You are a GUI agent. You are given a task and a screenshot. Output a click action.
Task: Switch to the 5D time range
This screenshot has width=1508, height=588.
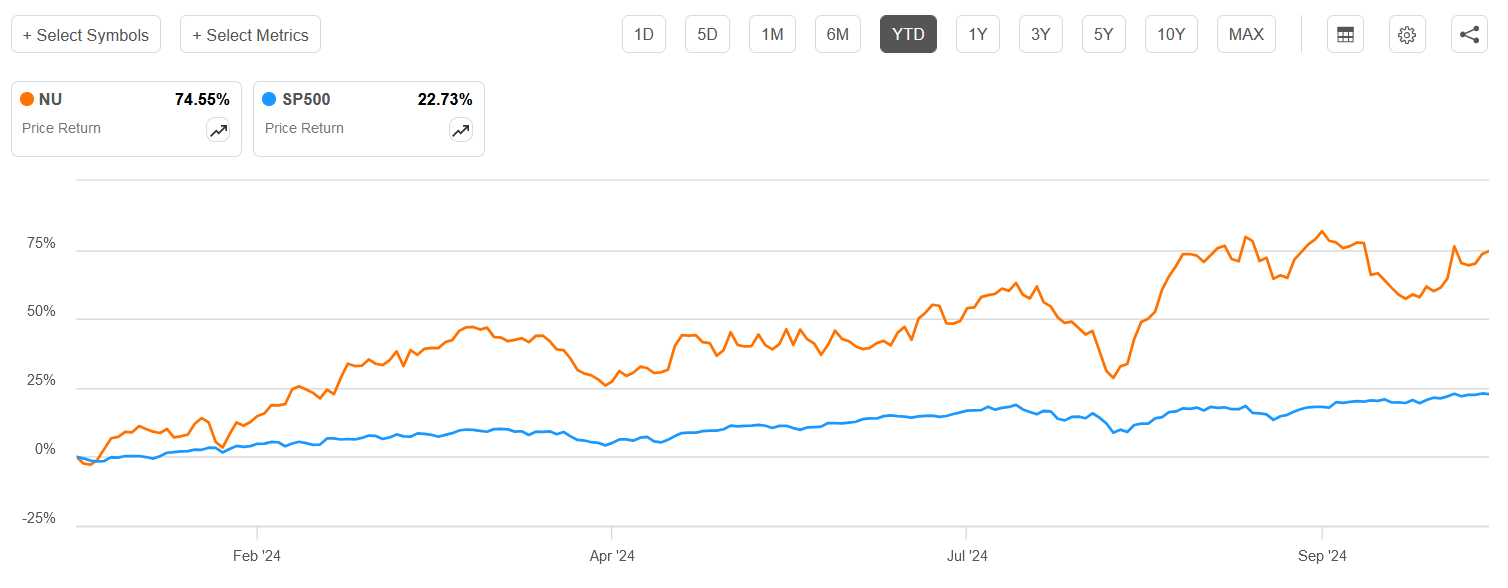coord(707,34)
